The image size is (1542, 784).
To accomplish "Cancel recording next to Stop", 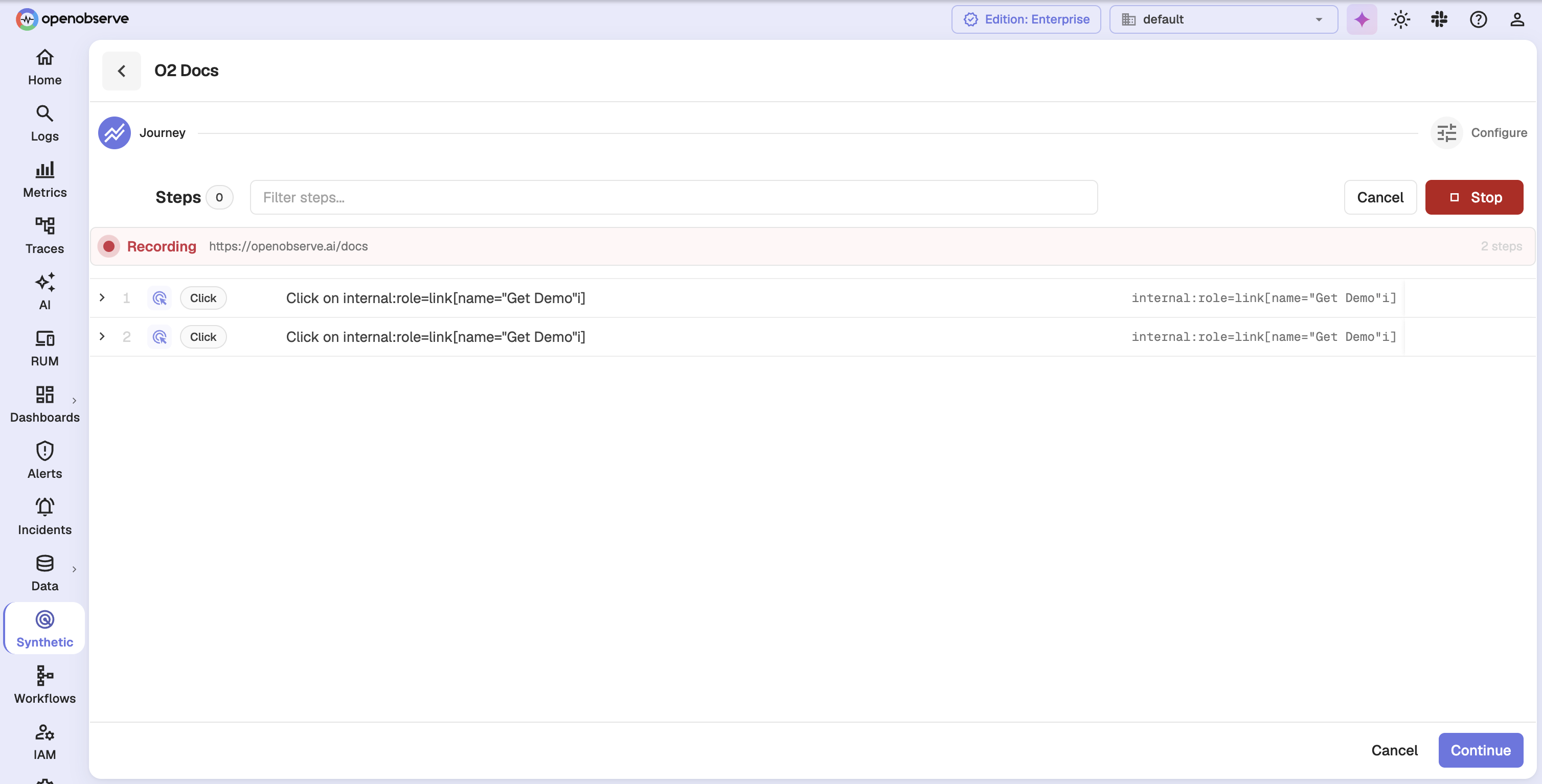I will point(1380,197).
